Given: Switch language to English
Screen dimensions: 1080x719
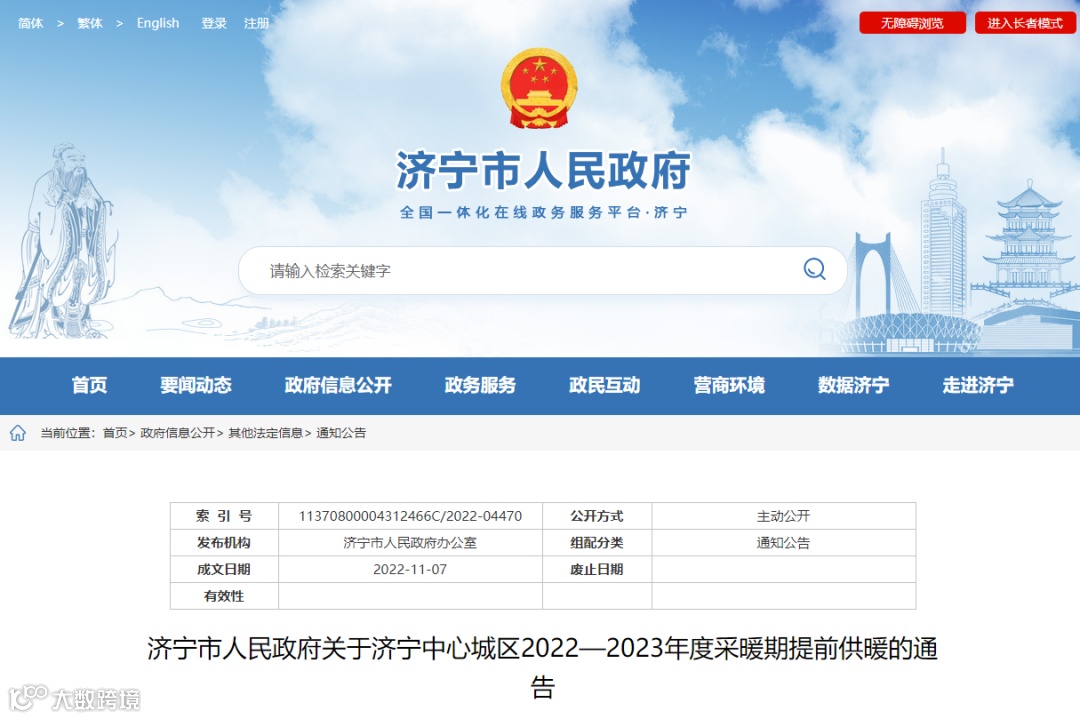Looking at the screenshot, I should point(158,23).
